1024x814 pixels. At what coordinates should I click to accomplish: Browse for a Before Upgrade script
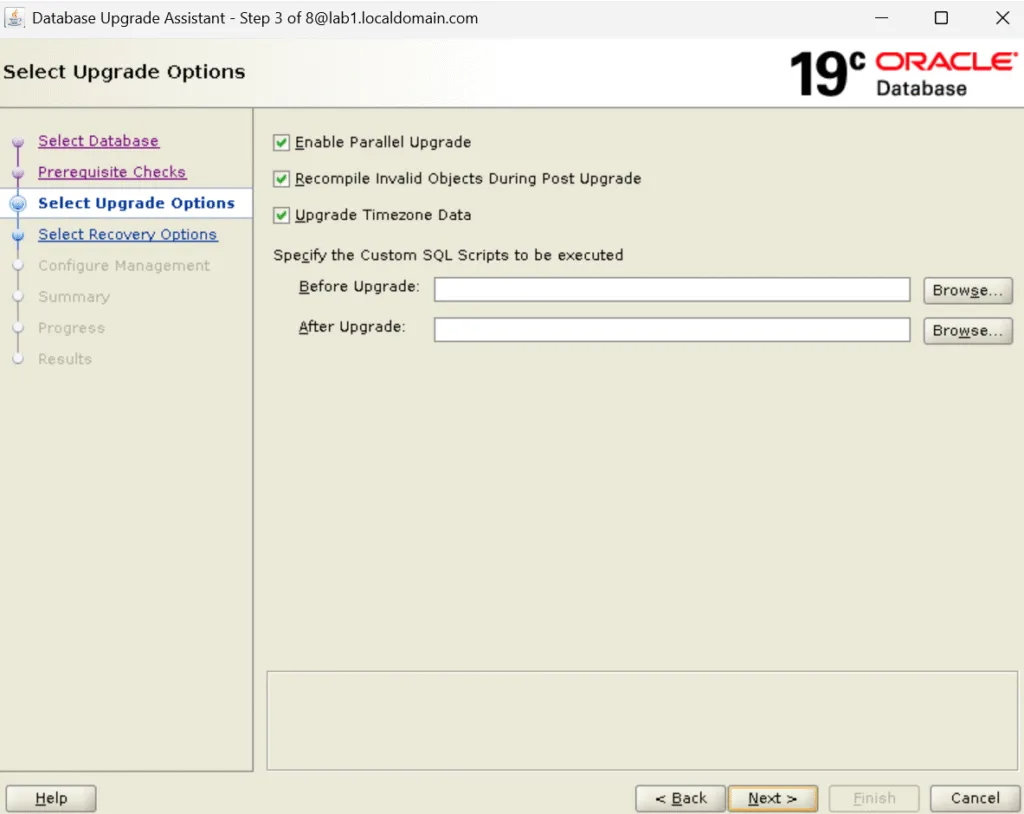click(x=966, y=290)
